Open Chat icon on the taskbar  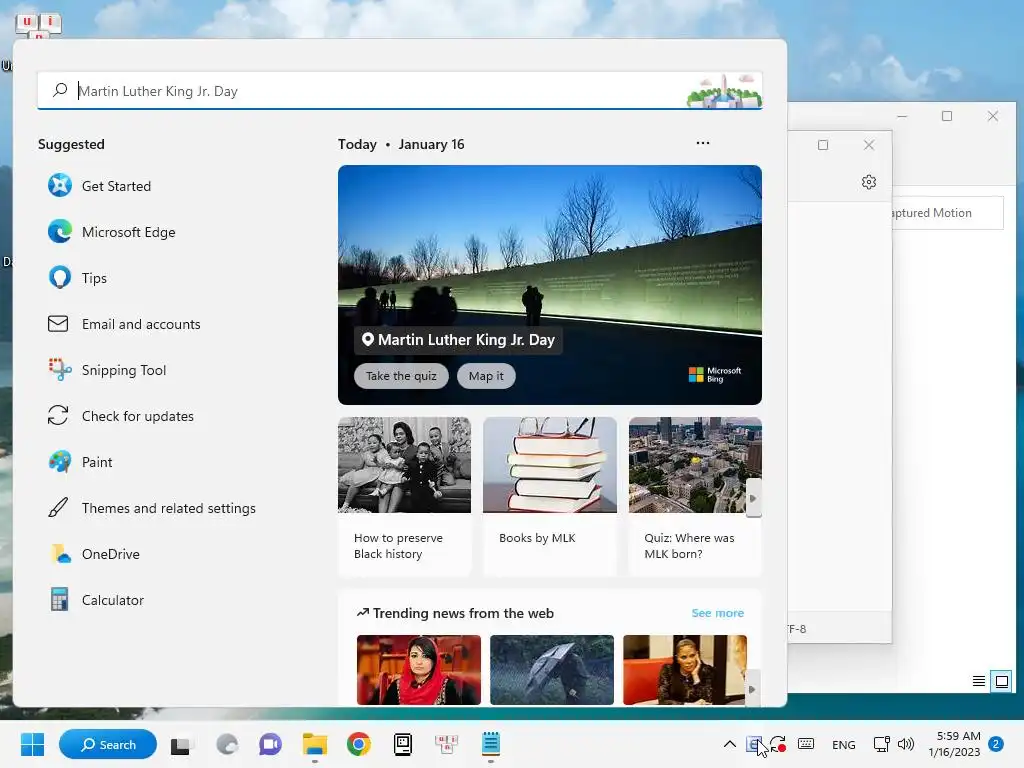tap(270, 744)
